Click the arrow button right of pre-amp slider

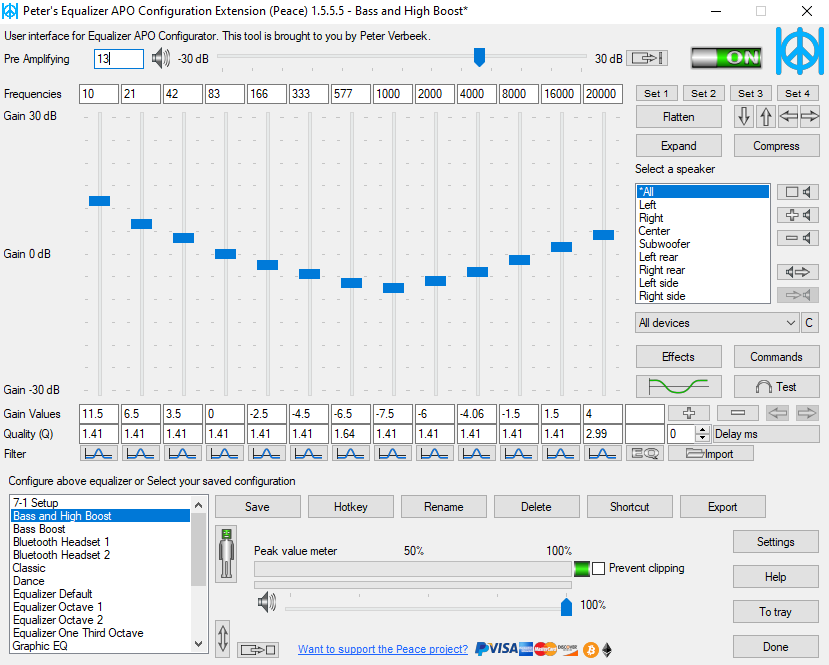coord(647,58)
